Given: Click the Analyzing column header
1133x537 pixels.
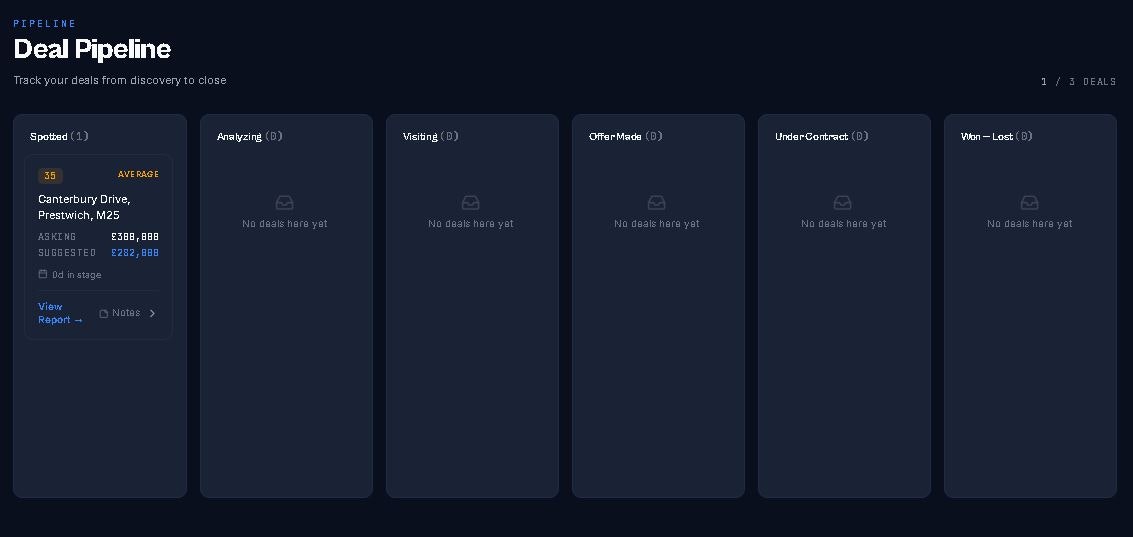Looking at the screenshot, I should tap(250, 136).
